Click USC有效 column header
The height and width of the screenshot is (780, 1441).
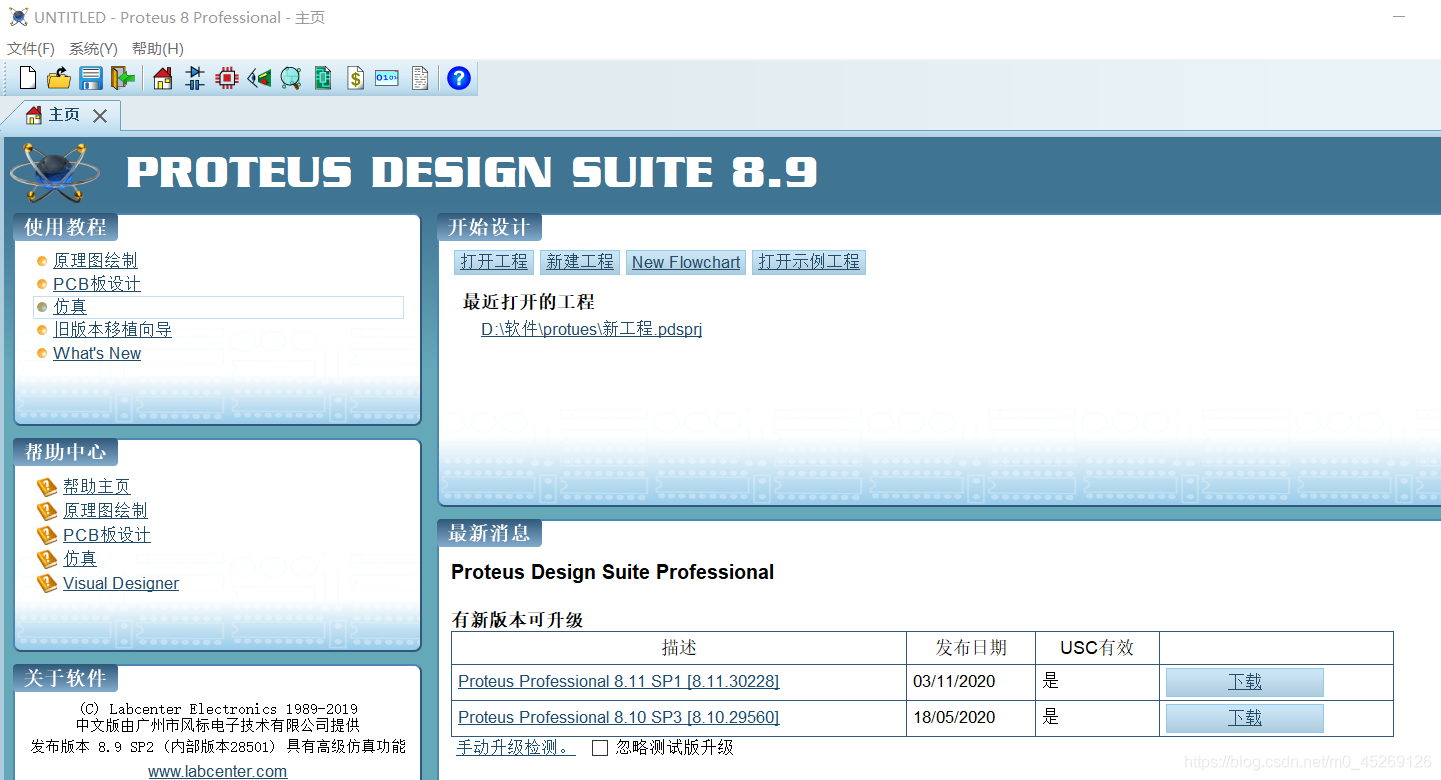1097,648
